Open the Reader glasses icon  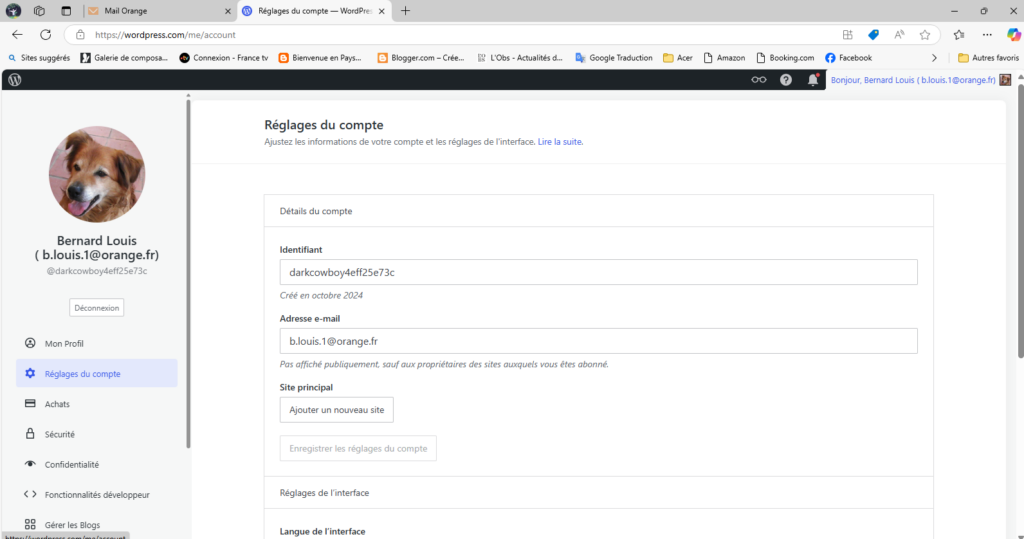click(759, 80)
